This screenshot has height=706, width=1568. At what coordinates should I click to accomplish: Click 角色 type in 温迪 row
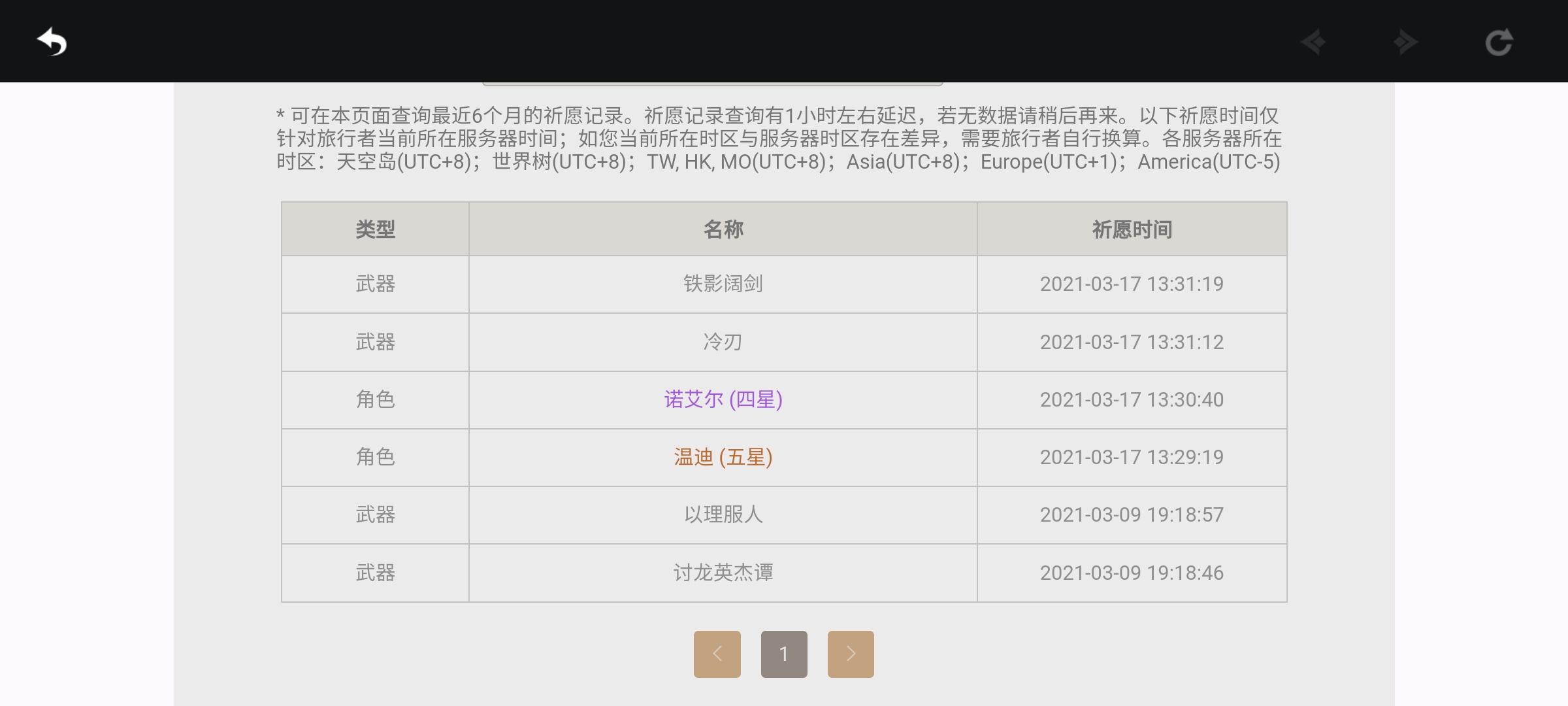(x=375, y=457)
